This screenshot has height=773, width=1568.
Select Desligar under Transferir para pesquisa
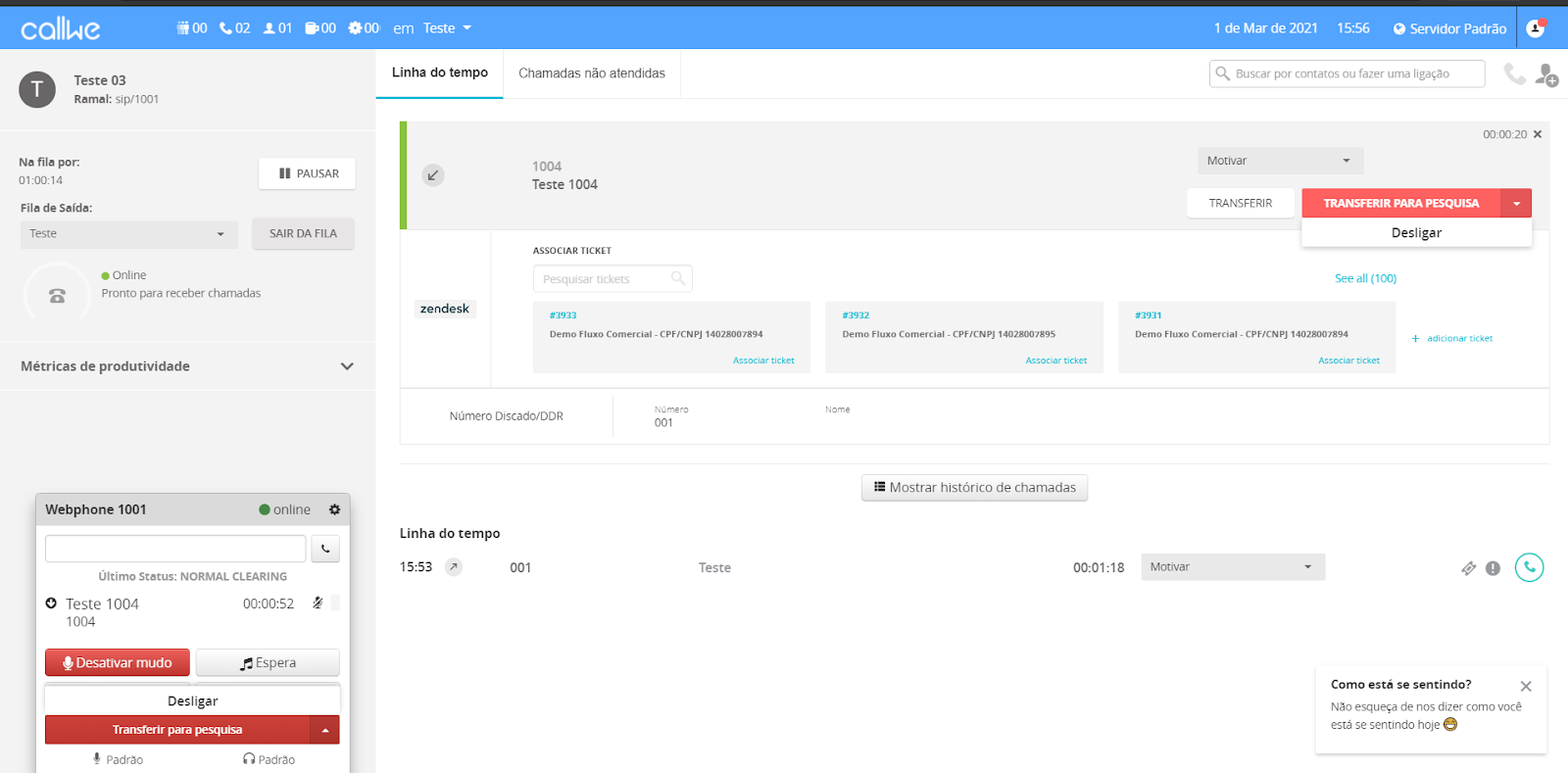(x=1416, y=233)
